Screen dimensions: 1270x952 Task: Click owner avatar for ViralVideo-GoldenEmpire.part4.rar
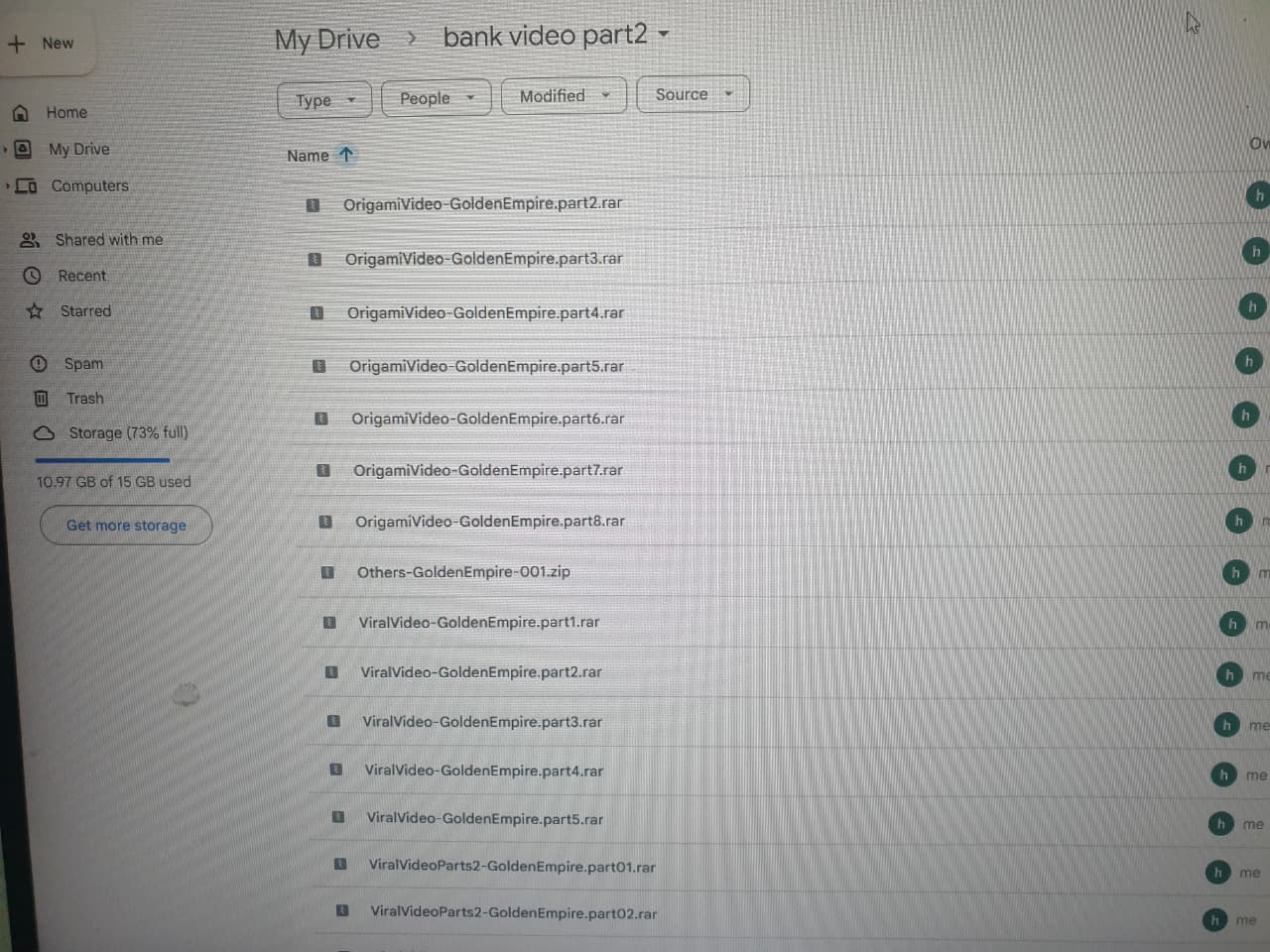point(1223,774)
